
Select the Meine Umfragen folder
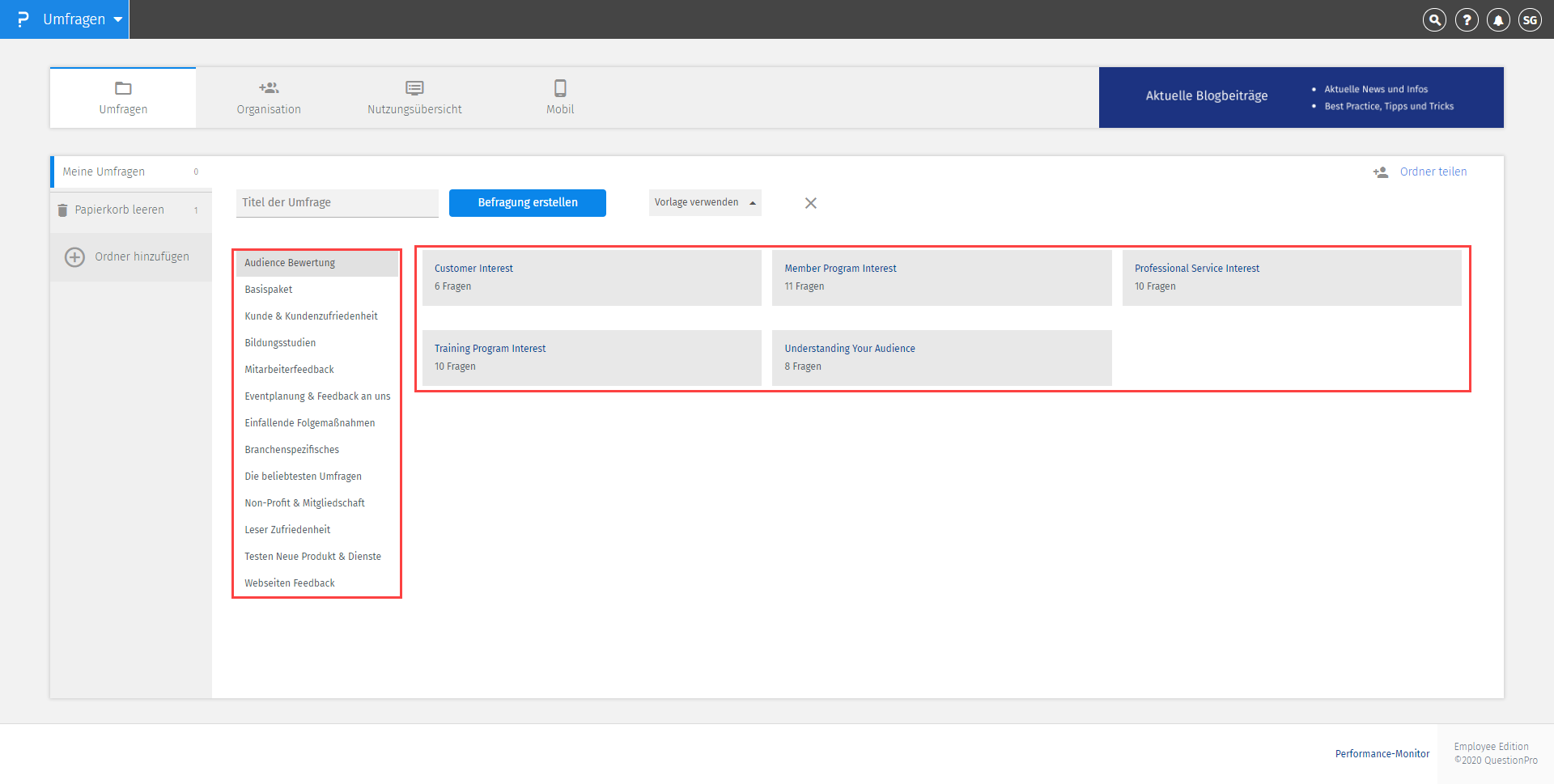pos(131,172)
